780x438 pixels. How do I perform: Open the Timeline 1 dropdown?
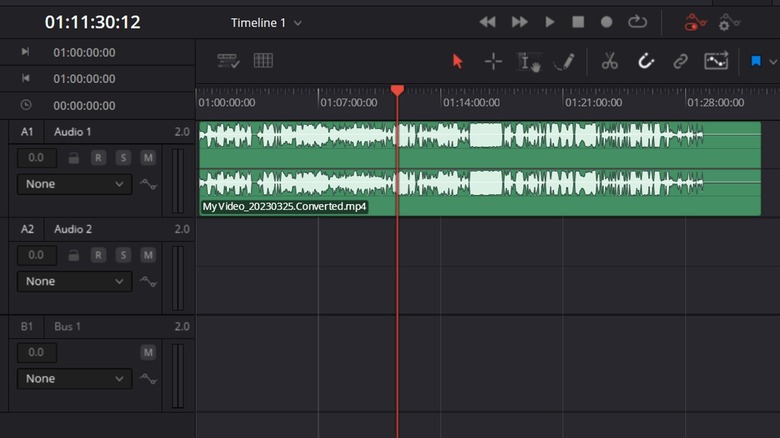click(266, 22)
